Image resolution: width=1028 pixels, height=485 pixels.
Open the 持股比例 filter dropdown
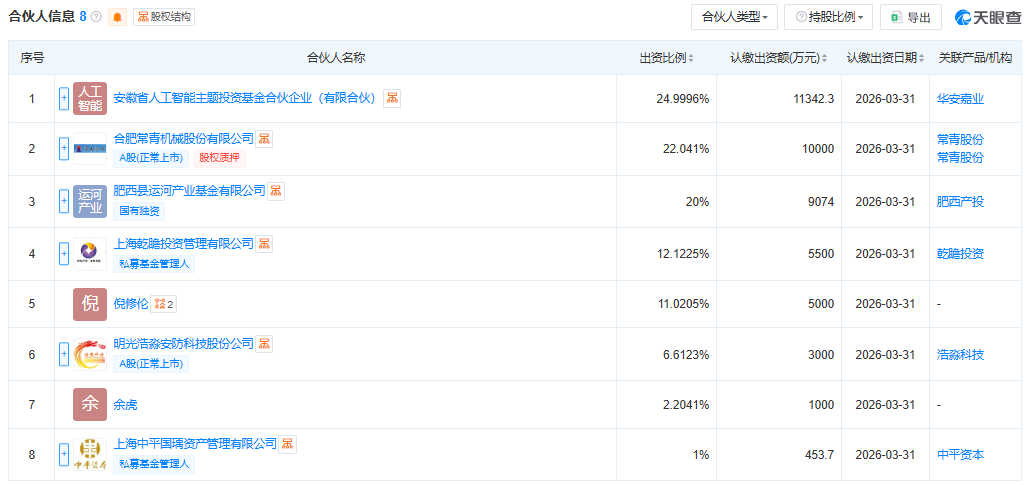[828, 17]
